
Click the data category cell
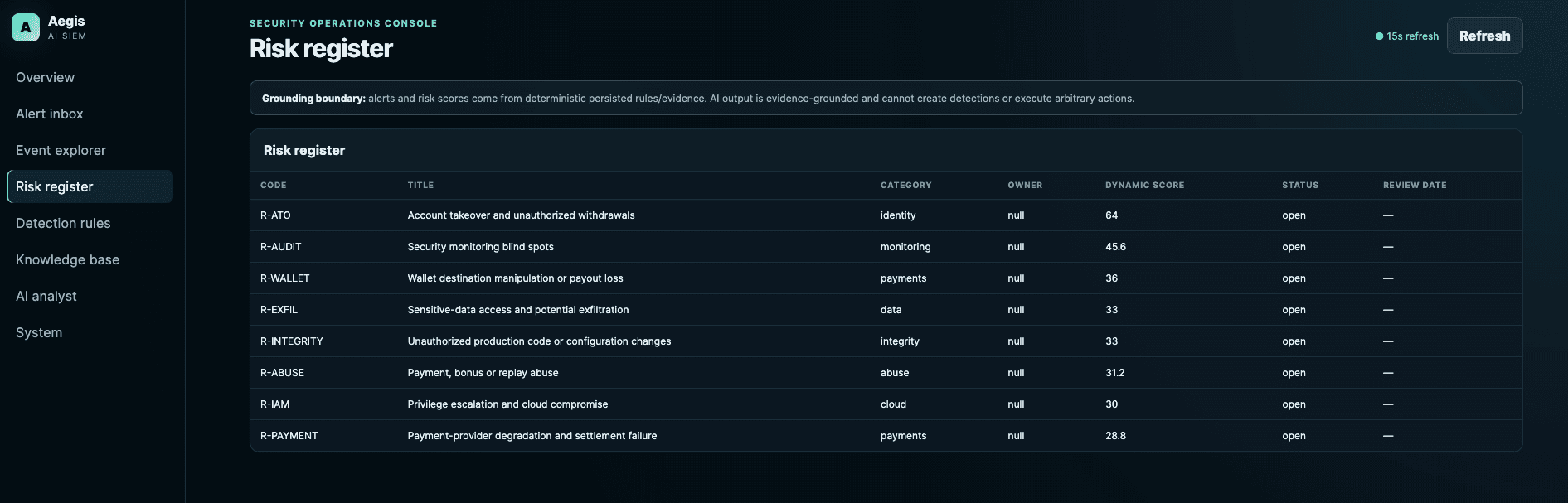tap(891, 310)
